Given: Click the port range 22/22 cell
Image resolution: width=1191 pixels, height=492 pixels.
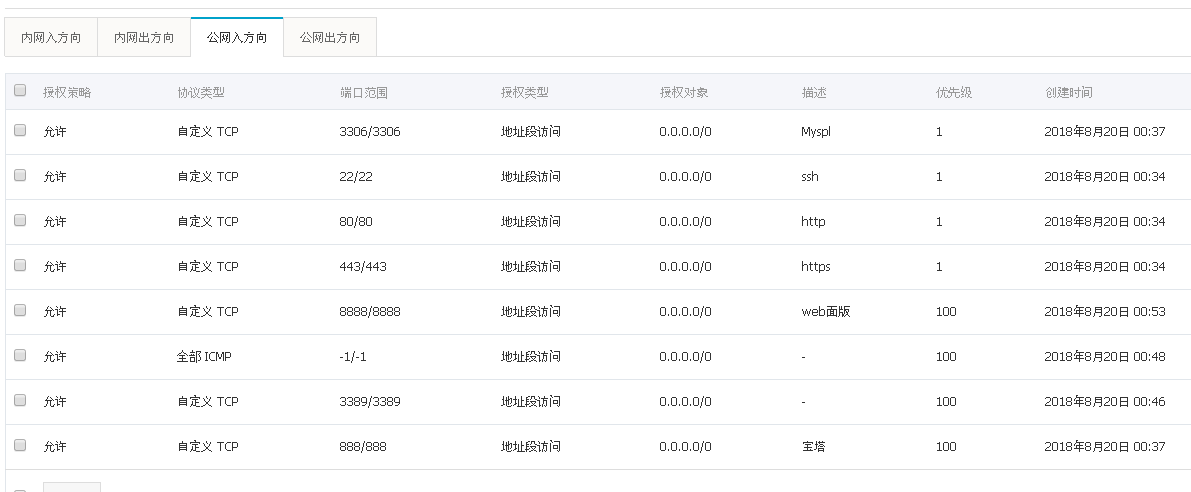Looking at the screenshot, I should (355, 176).
